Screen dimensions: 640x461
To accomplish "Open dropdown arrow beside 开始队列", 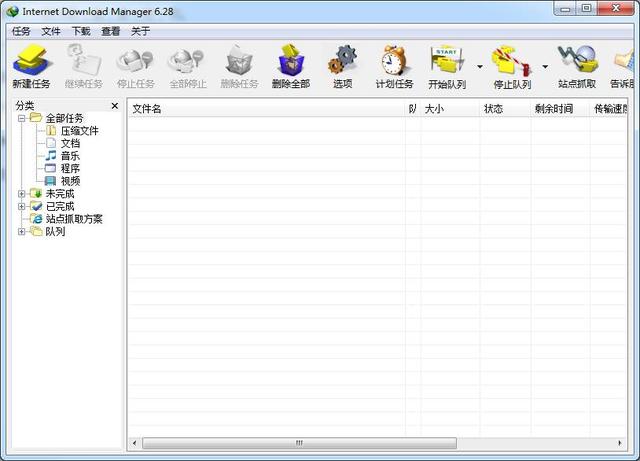I will (x=480, y=66).
